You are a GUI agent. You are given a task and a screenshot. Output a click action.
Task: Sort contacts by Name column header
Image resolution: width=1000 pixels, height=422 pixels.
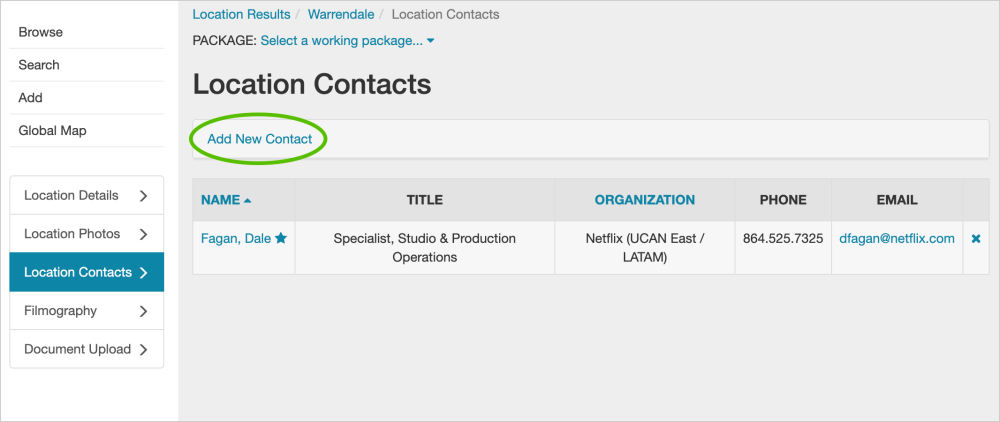coord(220,200)
